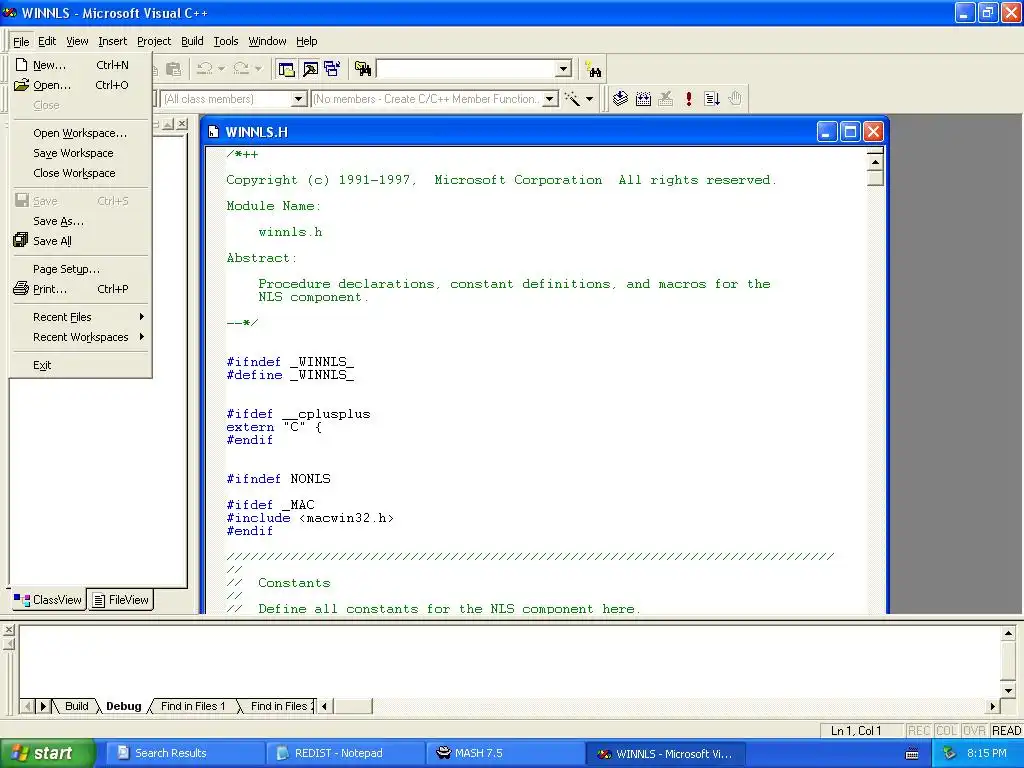Click output pane horizontal scroll right arrow
This screenshot has height=768, width=1024.
pos(993,706)
